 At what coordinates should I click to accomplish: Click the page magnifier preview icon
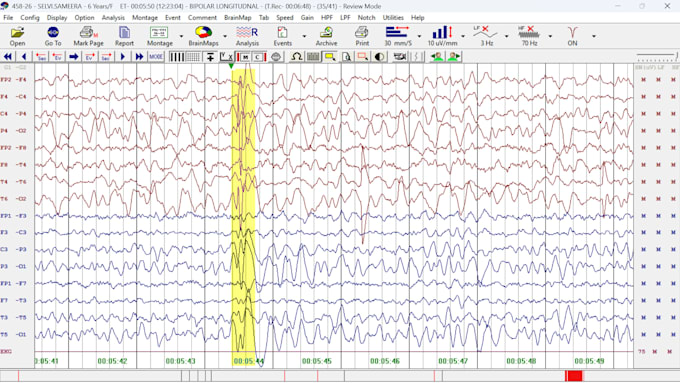(346, 57)
